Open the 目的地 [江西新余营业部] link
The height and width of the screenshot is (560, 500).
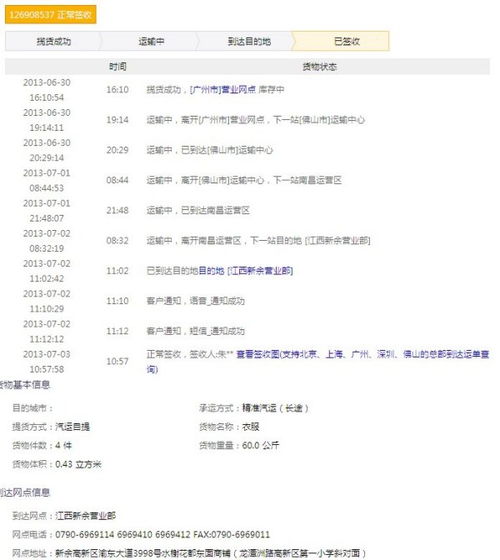[x=246, y=271]
